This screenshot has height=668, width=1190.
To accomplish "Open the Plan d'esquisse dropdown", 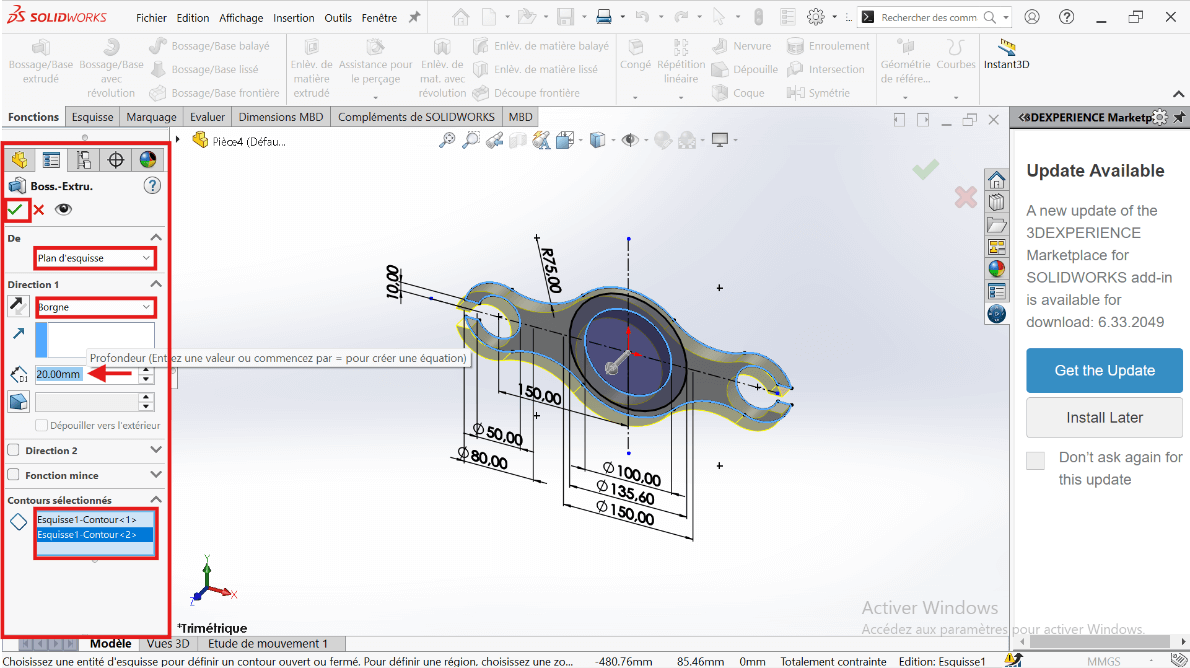I will point(95,258).
